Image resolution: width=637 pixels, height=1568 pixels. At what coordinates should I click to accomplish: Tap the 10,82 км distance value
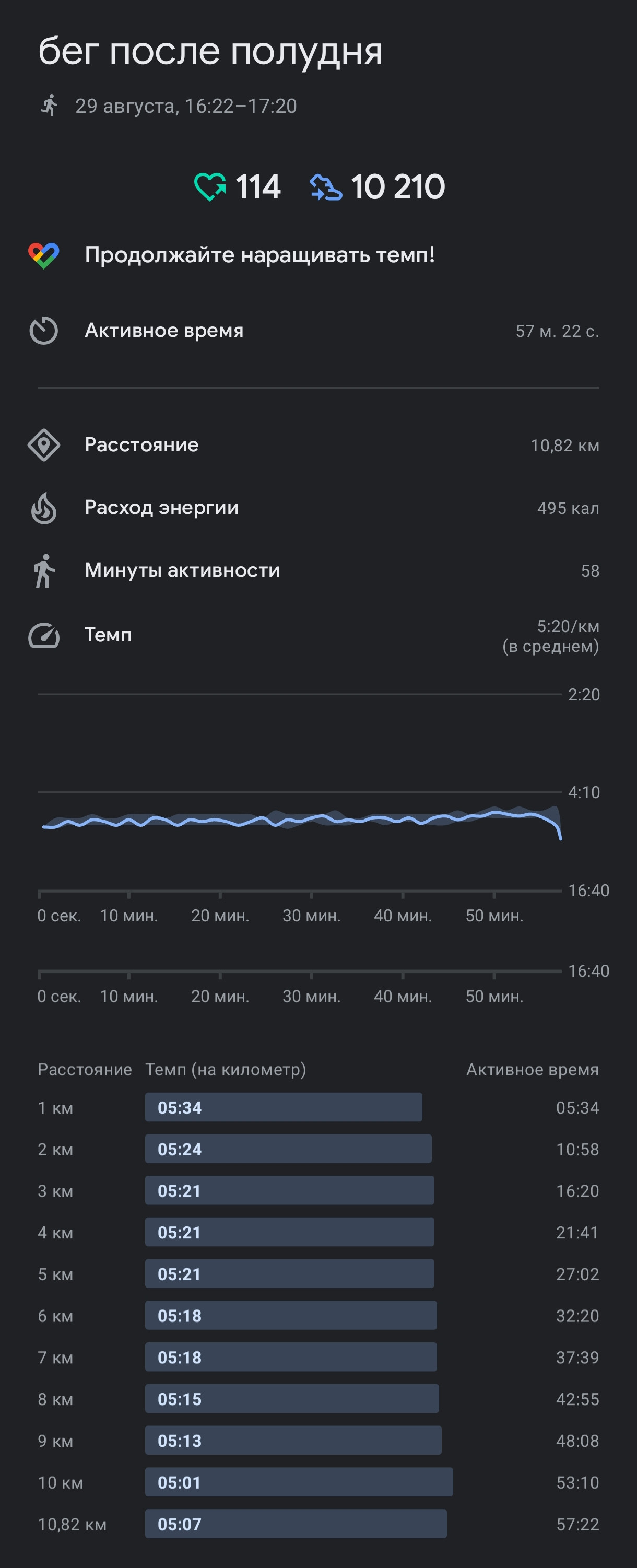564,446
